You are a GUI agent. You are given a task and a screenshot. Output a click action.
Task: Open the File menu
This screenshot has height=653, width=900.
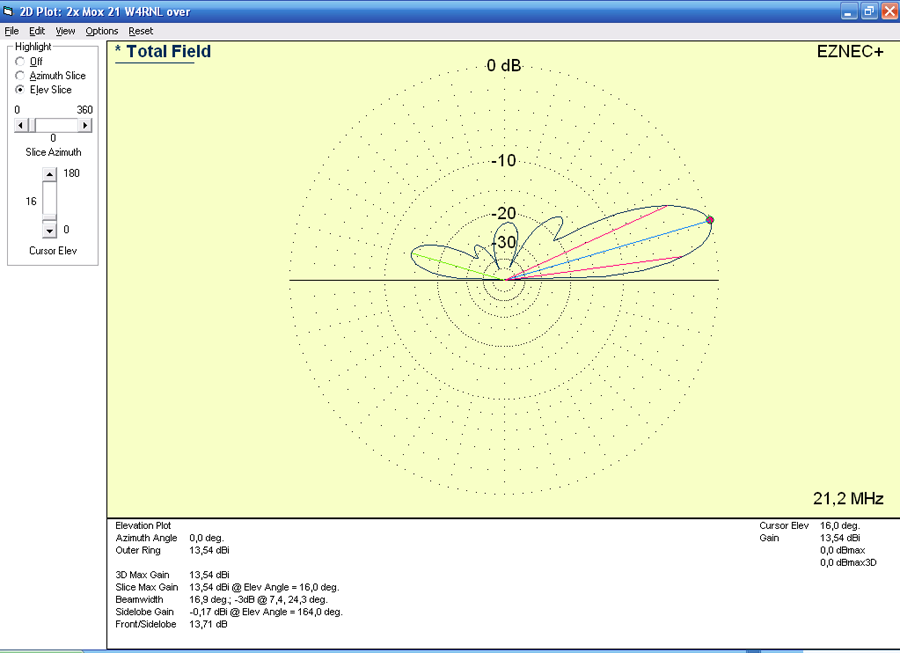tap(11, 31)
